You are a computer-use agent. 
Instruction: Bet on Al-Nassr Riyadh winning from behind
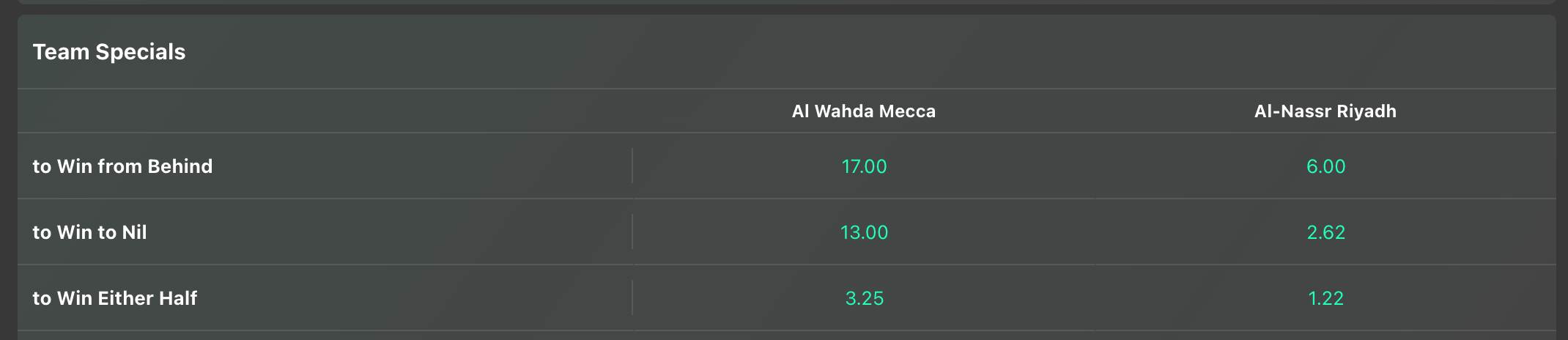(1325, 166)
